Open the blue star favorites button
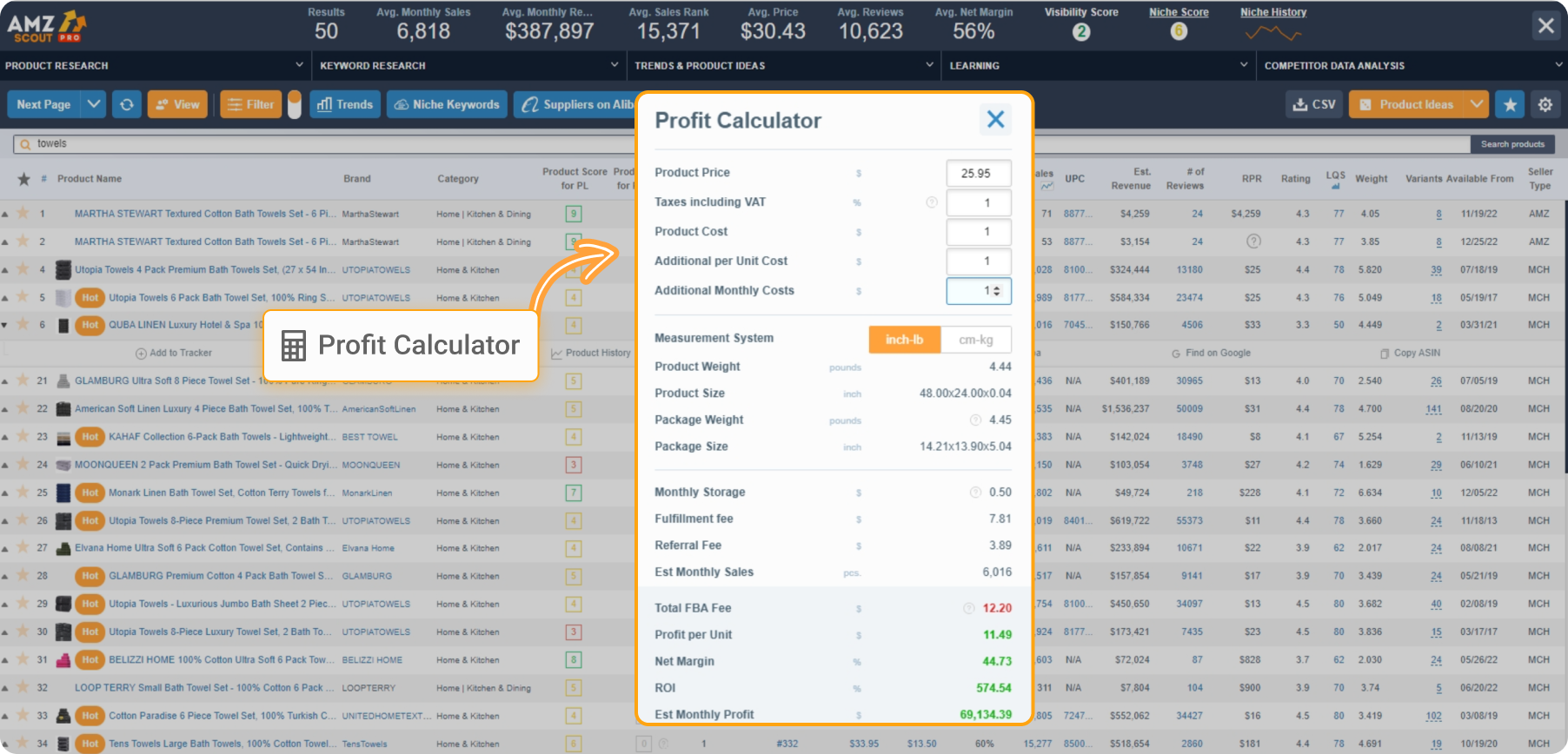1568x754 pixels. [1511, 104]
